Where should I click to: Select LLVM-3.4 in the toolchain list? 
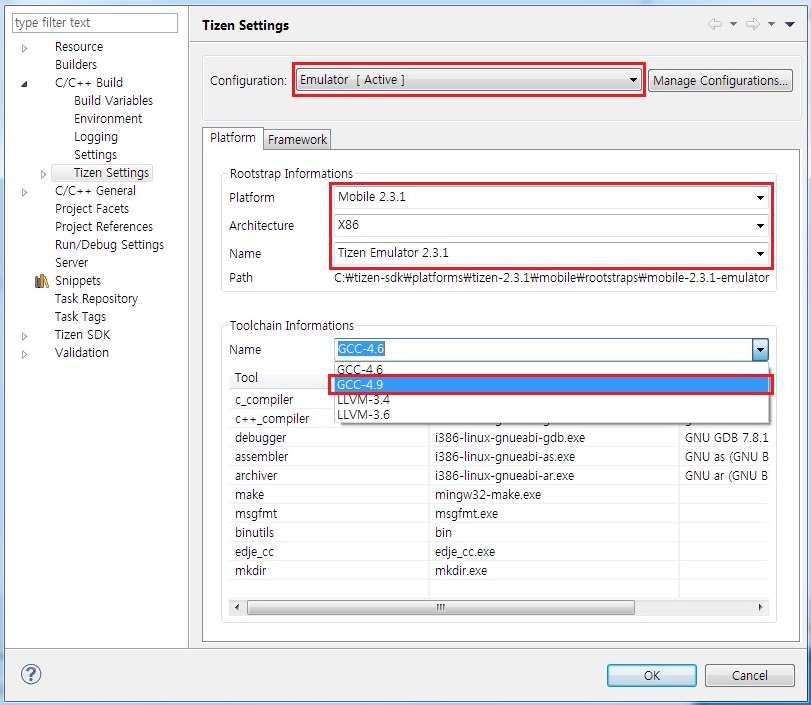[x=551, y=399]
